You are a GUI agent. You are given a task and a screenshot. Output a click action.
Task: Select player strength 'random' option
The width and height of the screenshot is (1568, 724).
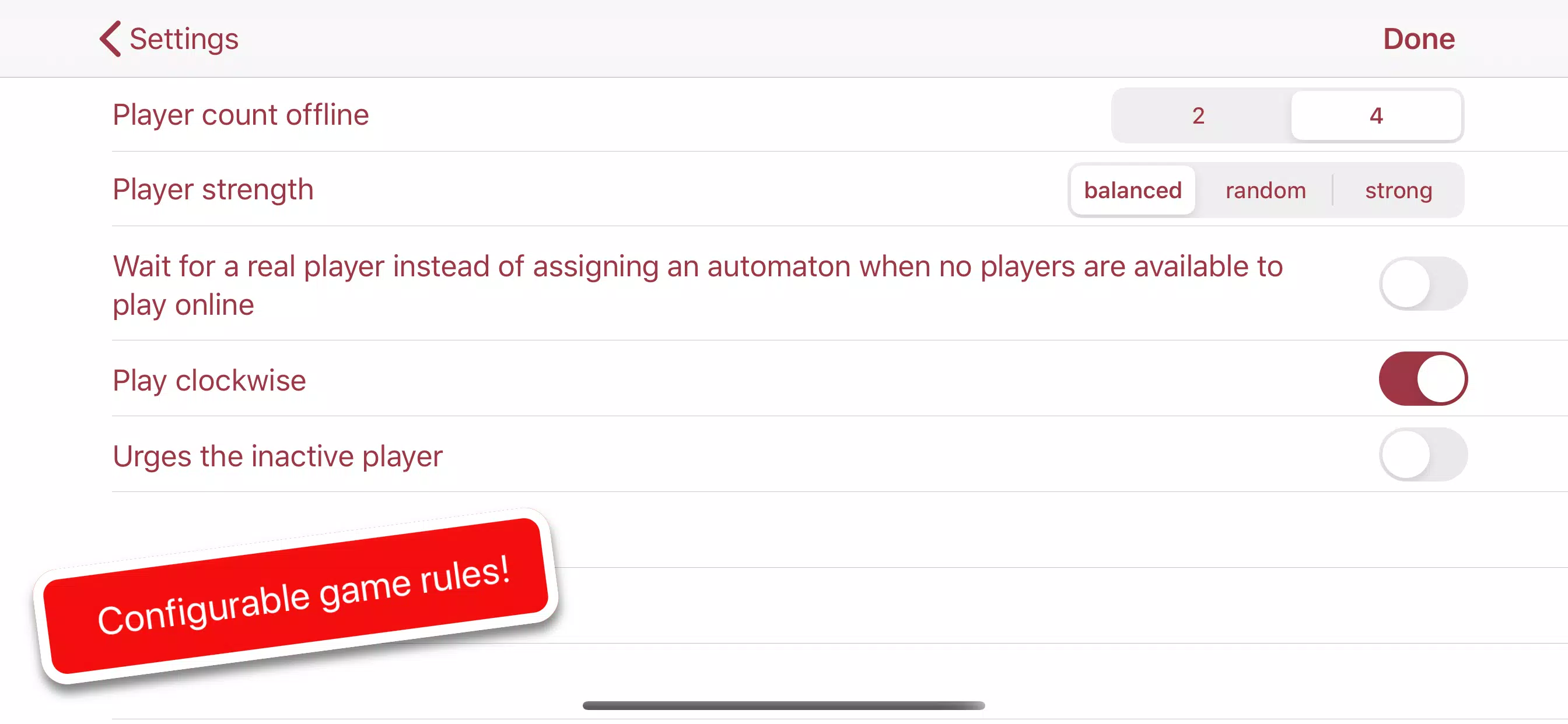(x=1266, y=190)
